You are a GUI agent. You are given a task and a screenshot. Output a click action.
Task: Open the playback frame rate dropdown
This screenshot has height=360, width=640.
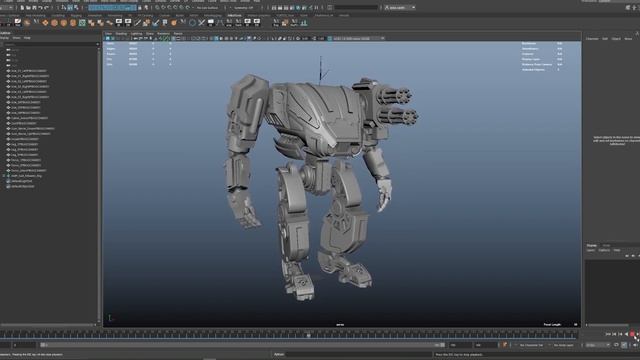click(x=598, y=345)
